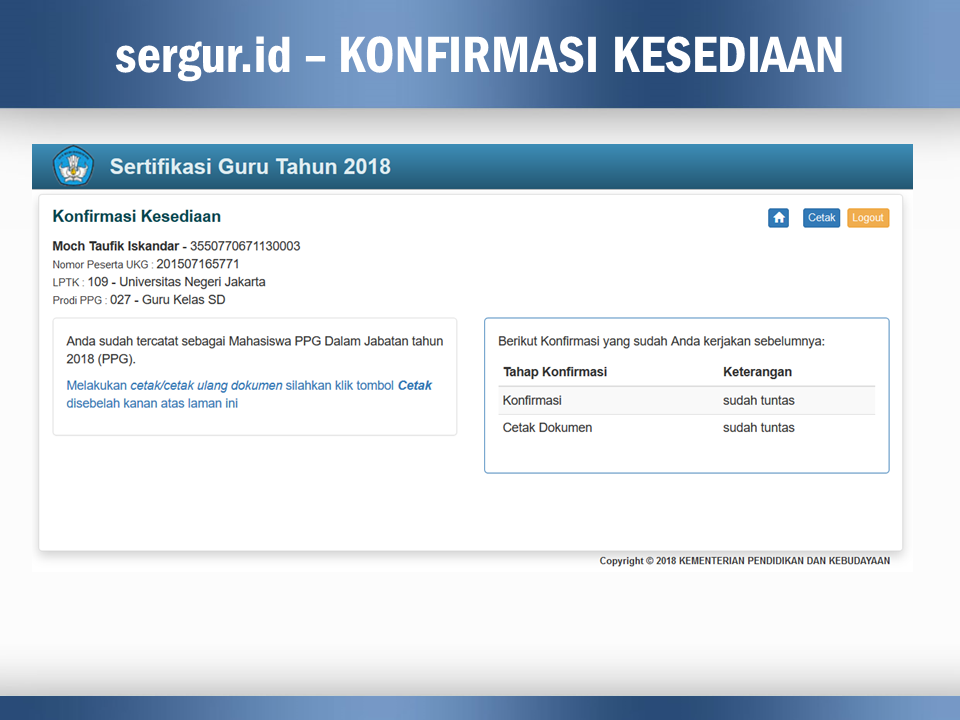Click the 'Nomor Peserta UKG' label

(100, 264)
